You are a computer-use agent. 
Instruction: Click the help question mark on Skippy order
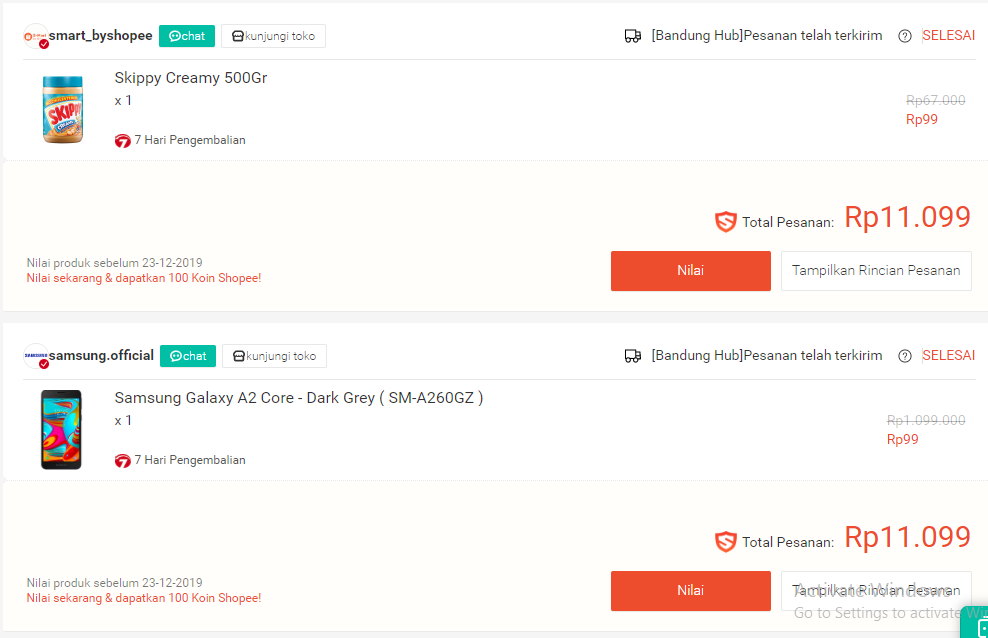905,36
